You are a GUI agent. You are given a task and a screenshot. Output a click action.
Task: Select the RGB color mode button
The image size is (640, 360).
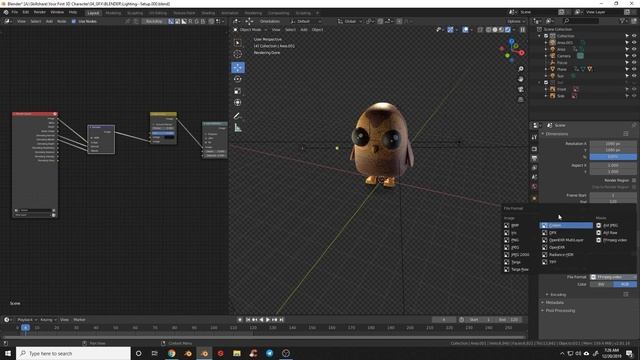(x=625, y=284)
